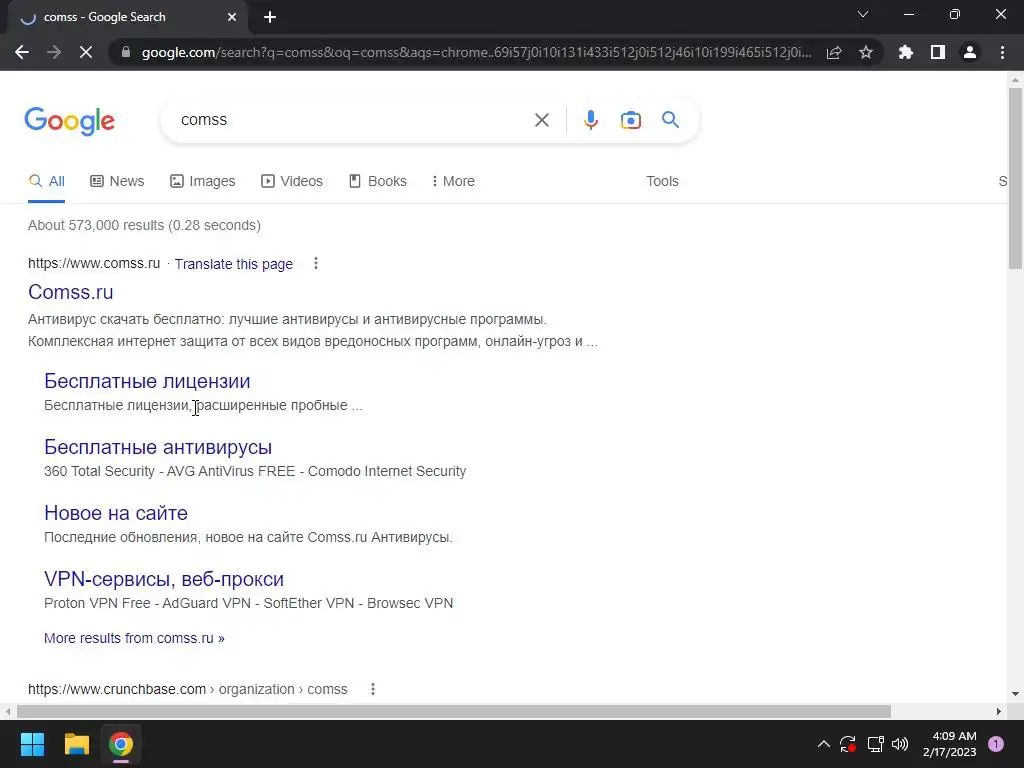Click the scroll left arrow
The height and width of the screenshot is (768, 1024).
click(7, 711)
